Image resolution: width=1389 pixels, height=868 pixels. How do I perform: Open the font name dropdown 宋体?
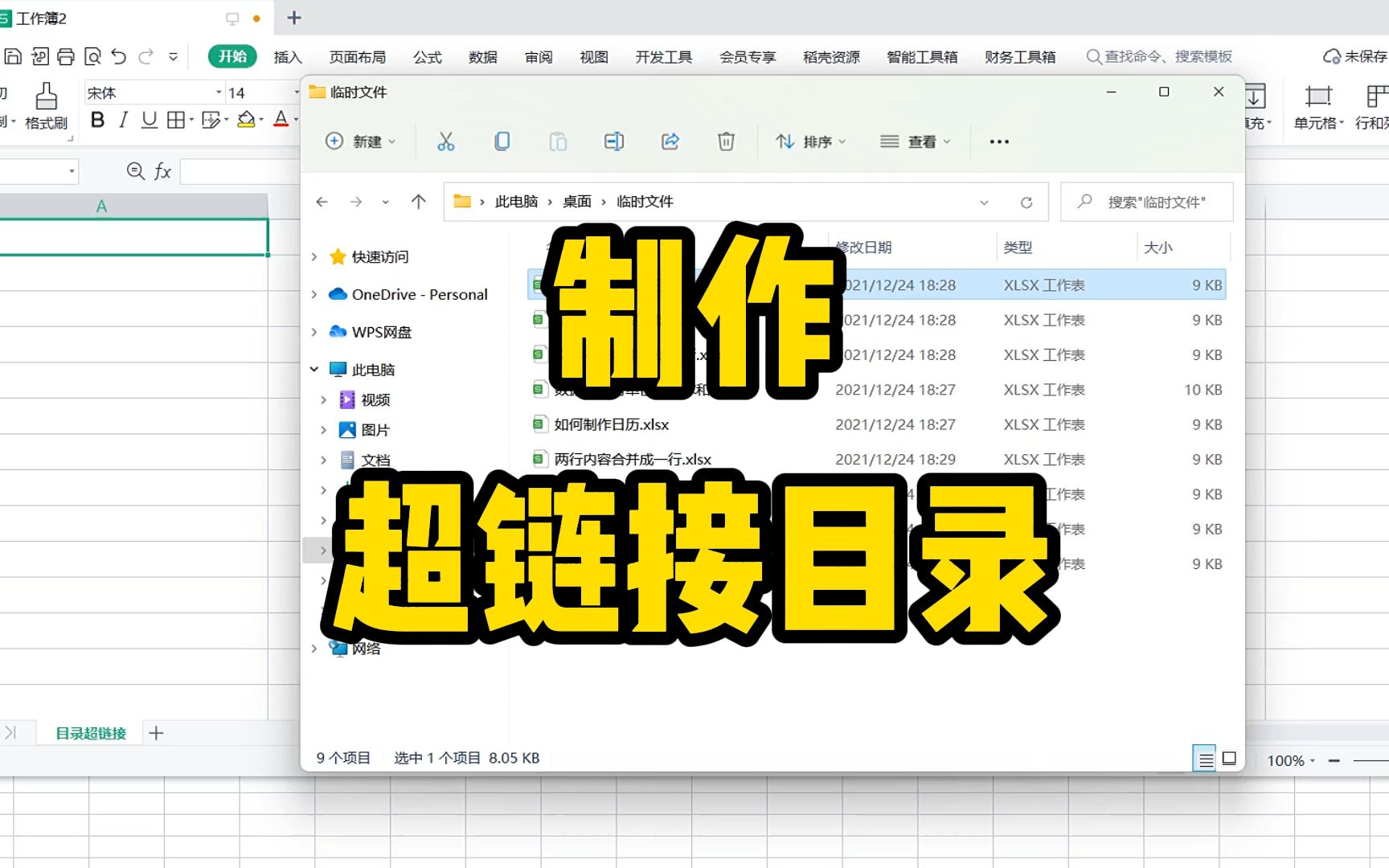click(219, 92)
